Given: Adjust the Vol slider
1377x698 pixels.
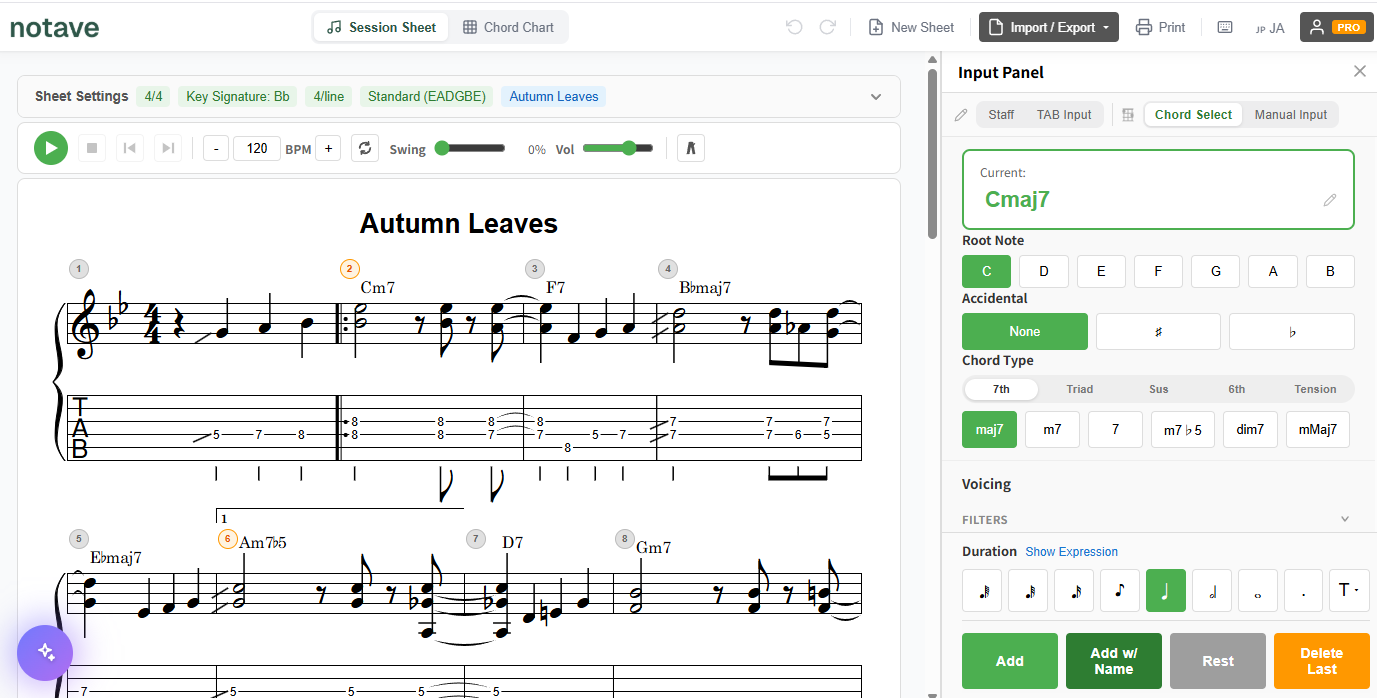Looking at the screenshot, I should (618, 148).
